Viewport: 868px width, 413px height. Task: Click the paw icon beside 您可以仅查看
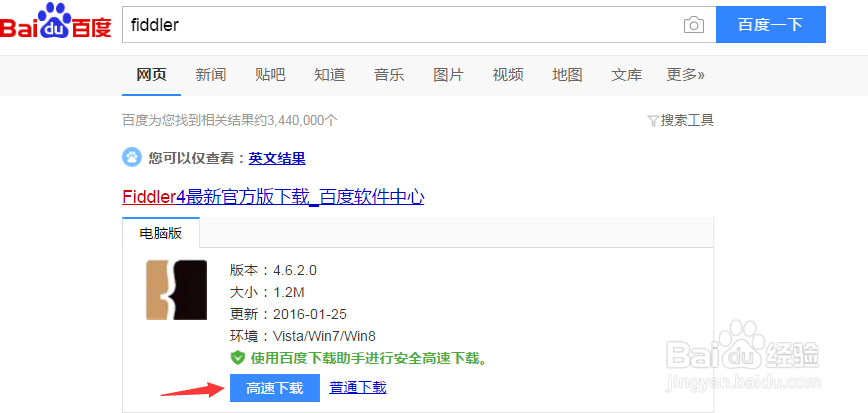132,158
